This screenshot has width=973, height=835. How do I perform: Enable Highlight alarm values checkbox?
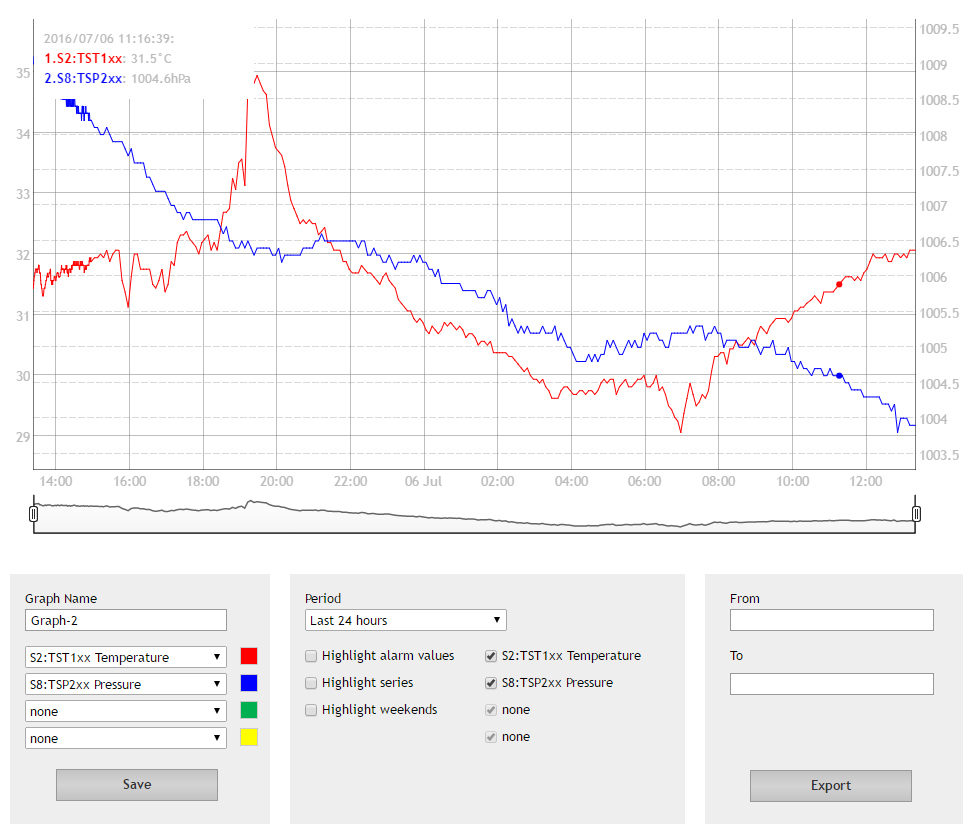311,656
